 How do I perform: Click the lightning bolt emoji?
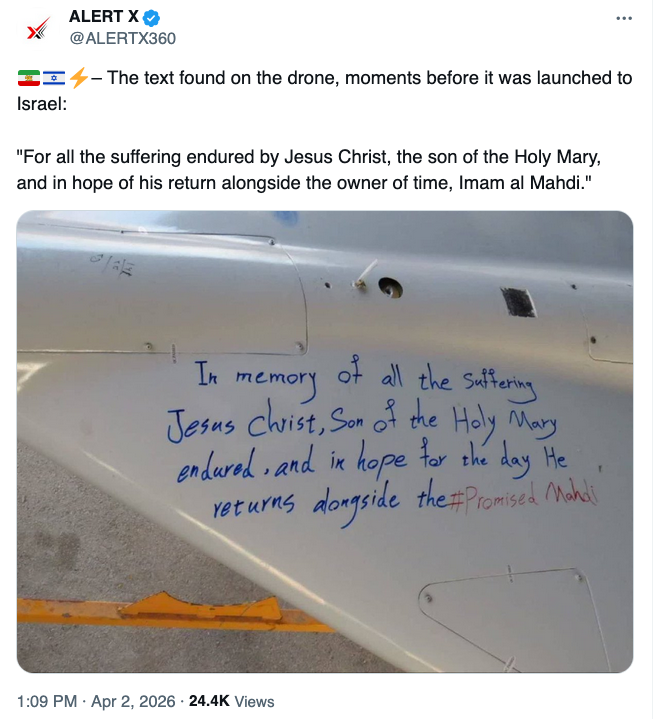click(x=77, y=78)
